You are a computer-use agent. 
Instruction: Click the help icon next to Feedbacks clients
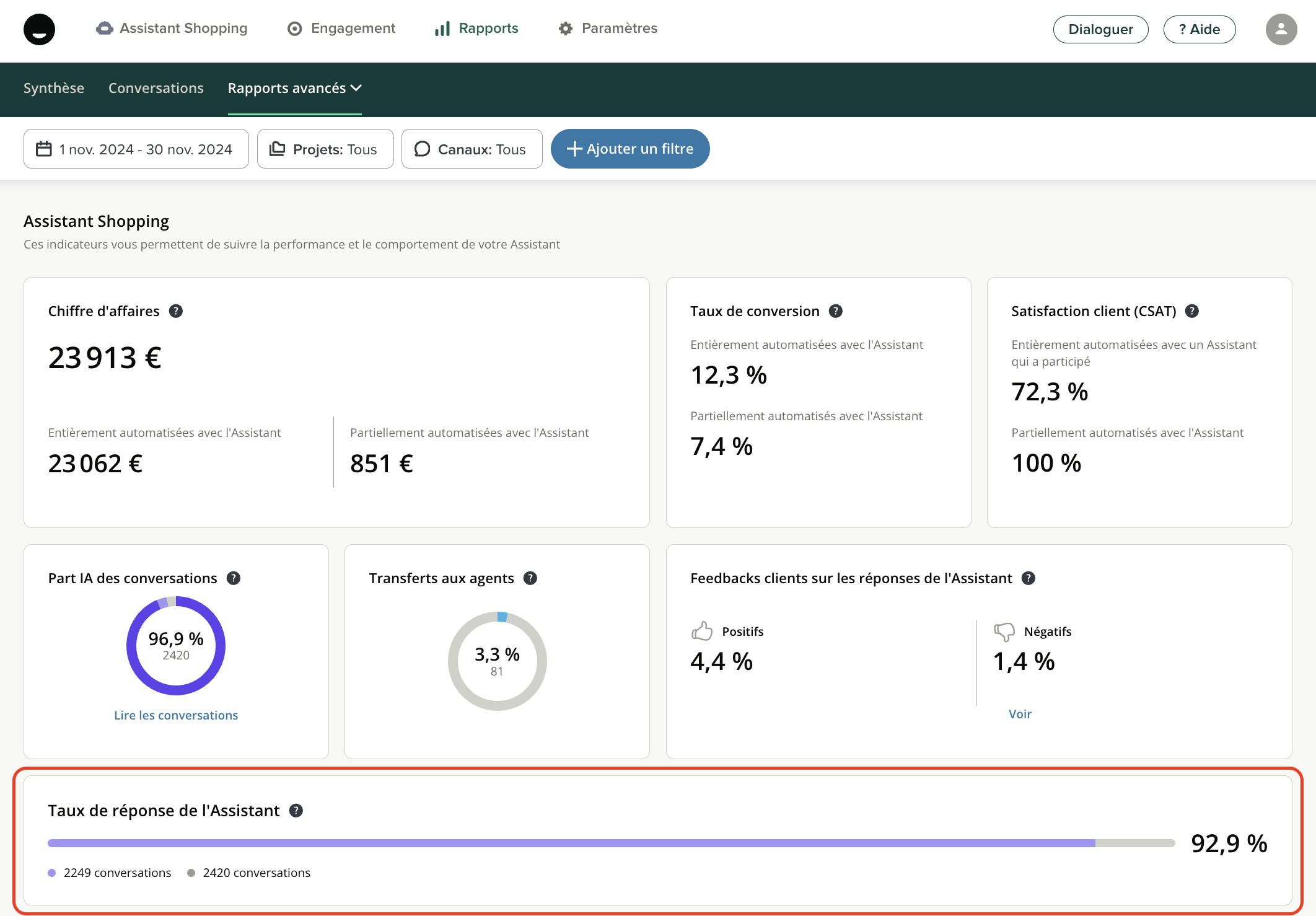click(x=1029, y=578)
